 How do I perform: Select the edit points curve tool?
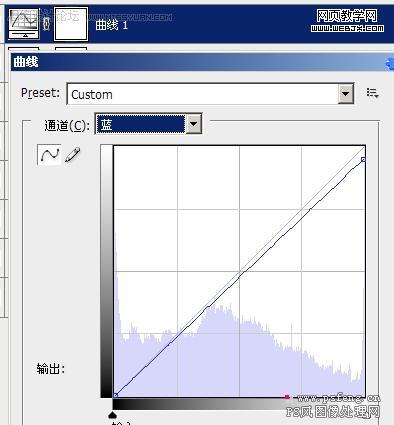[x=49, y=155]
